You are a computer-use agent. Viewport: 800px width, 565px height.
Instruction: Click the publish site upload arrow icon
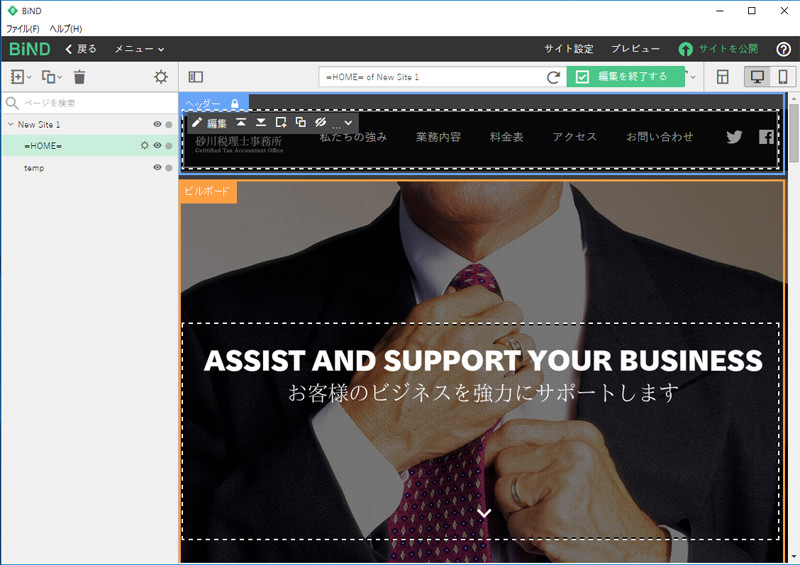(x=686, y=49)
